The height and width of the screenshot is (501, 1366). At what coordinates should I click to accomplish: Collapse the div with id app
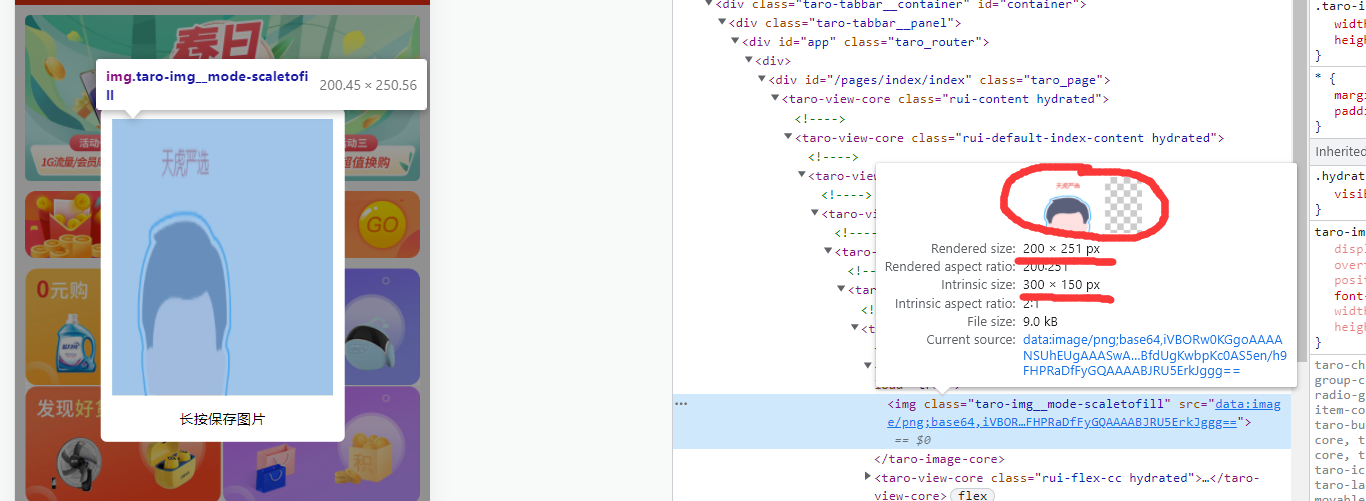click(735, 42)
